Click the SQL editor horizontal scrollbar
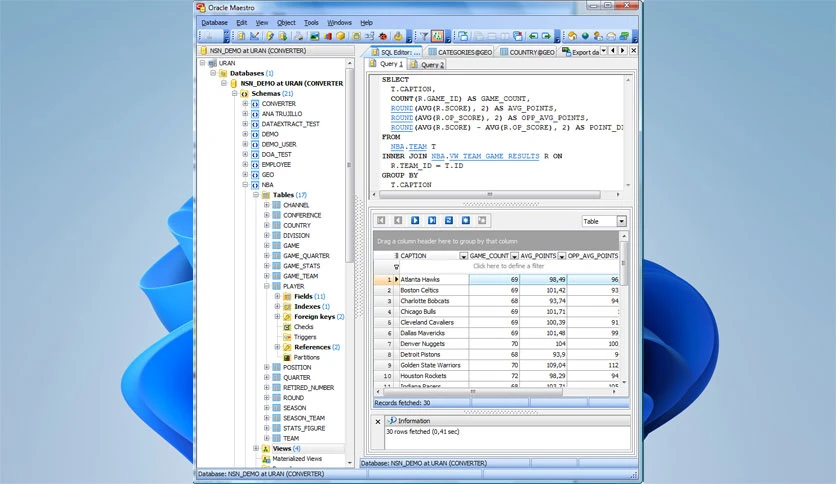 click(x=489, y=195)
